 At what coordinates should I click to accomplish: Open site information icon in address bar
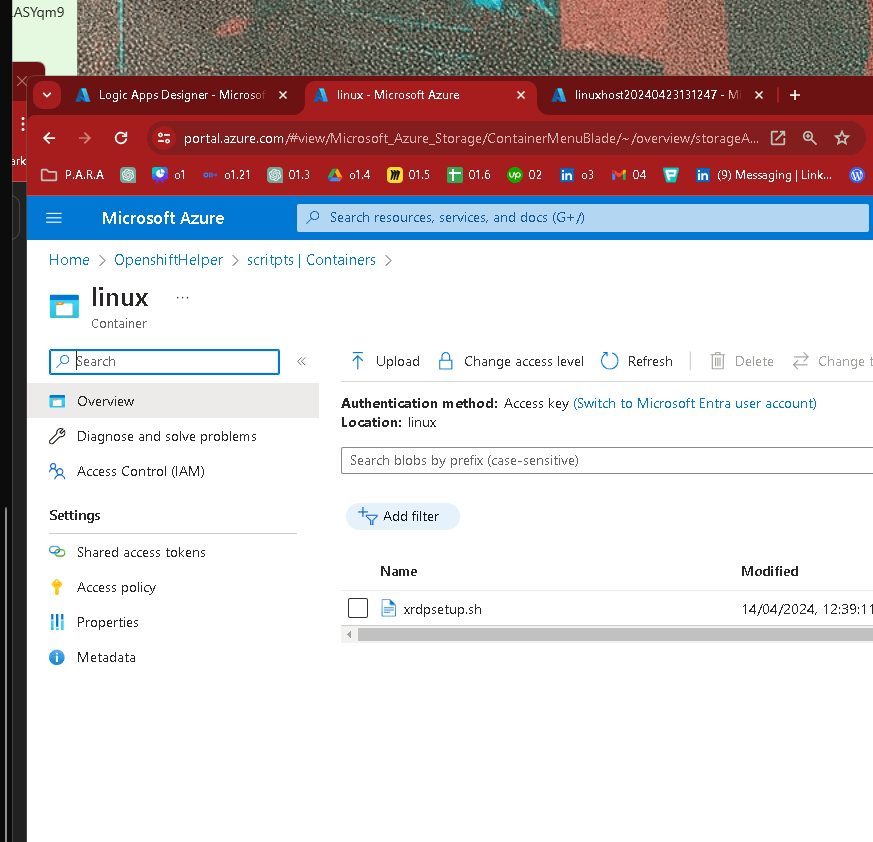(164, 138)
